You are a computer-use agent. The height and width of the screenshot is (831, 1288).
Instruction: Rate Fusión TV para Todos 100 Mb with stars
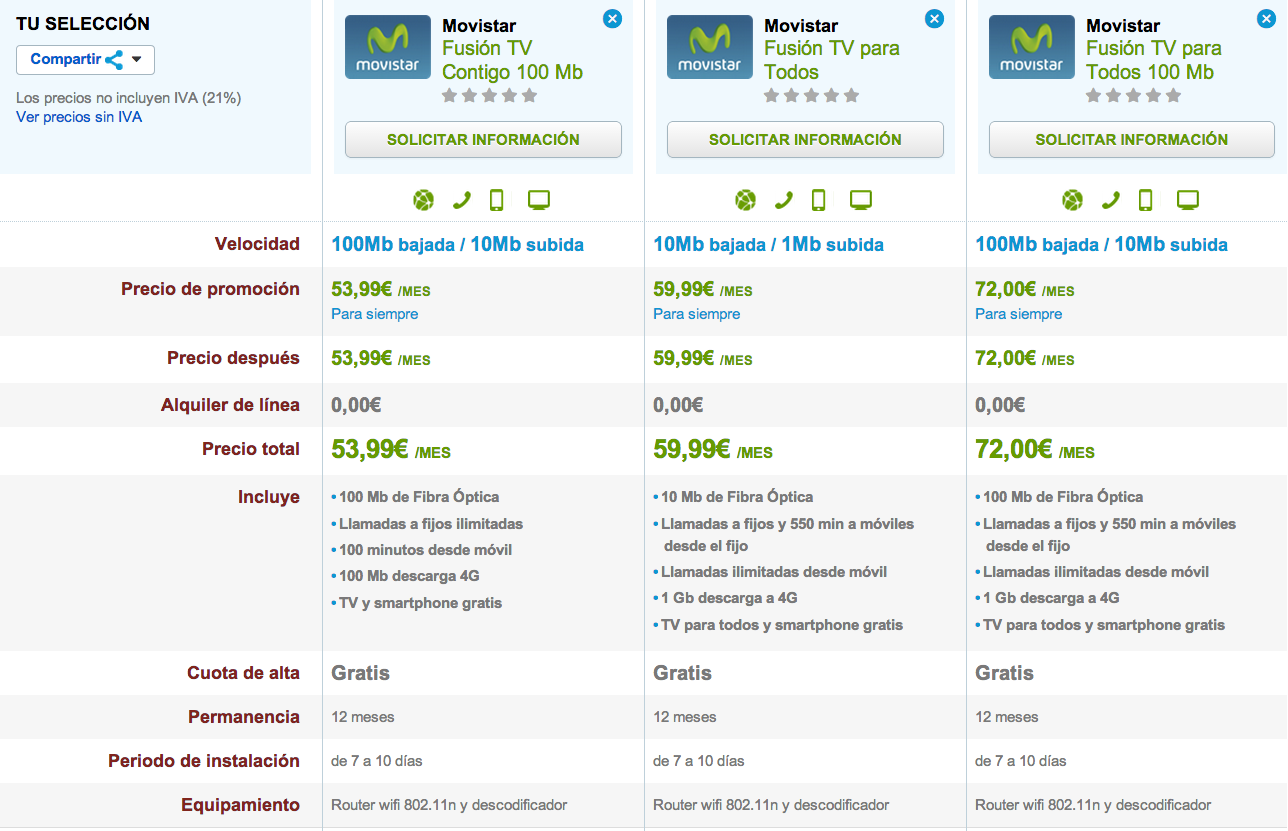(x=1134, y=96)
